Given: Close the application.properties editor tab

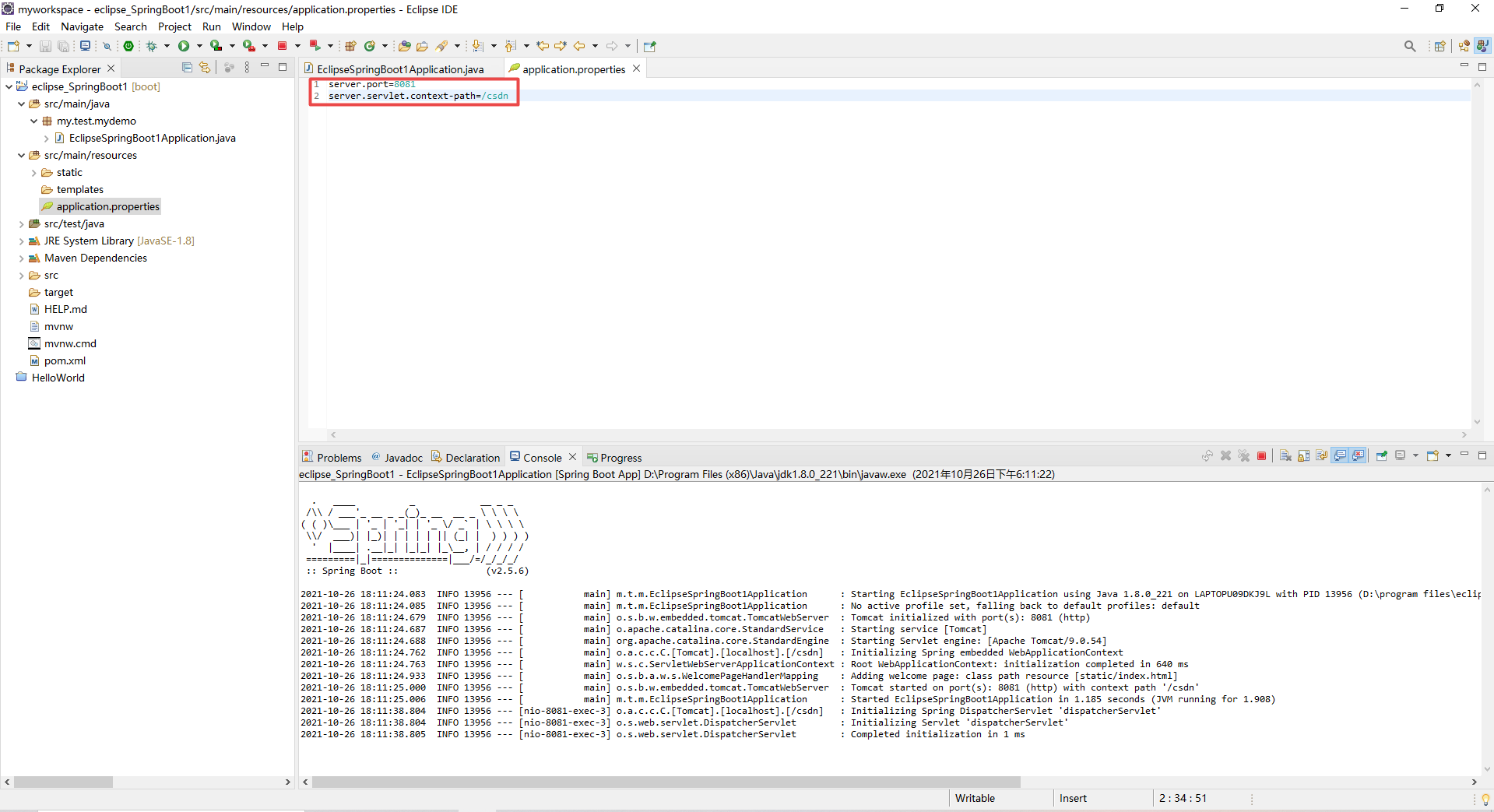Looking at the screenshot, I should [636, 69].
